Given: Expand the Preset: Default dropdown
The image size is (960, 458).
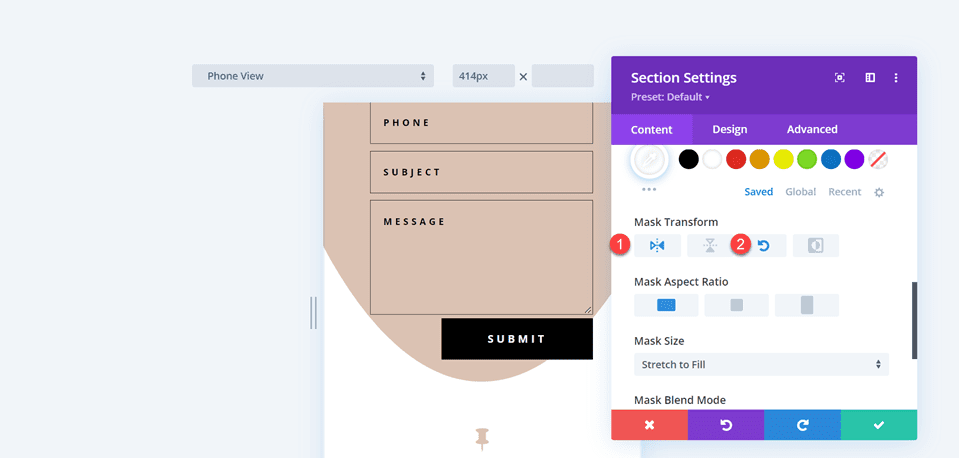Looking at the screenshot, I should point(670,97).
